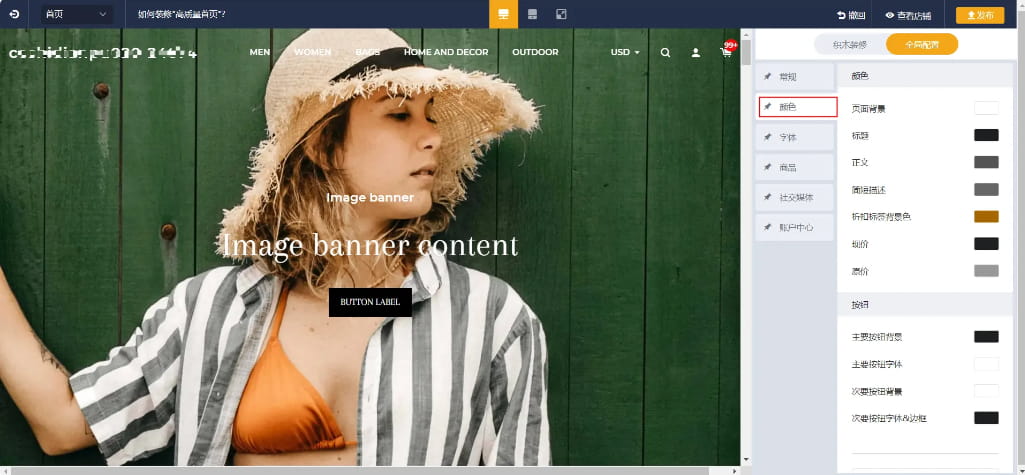Click the BUTTON LABEL on the image banner

pos(370,302)
